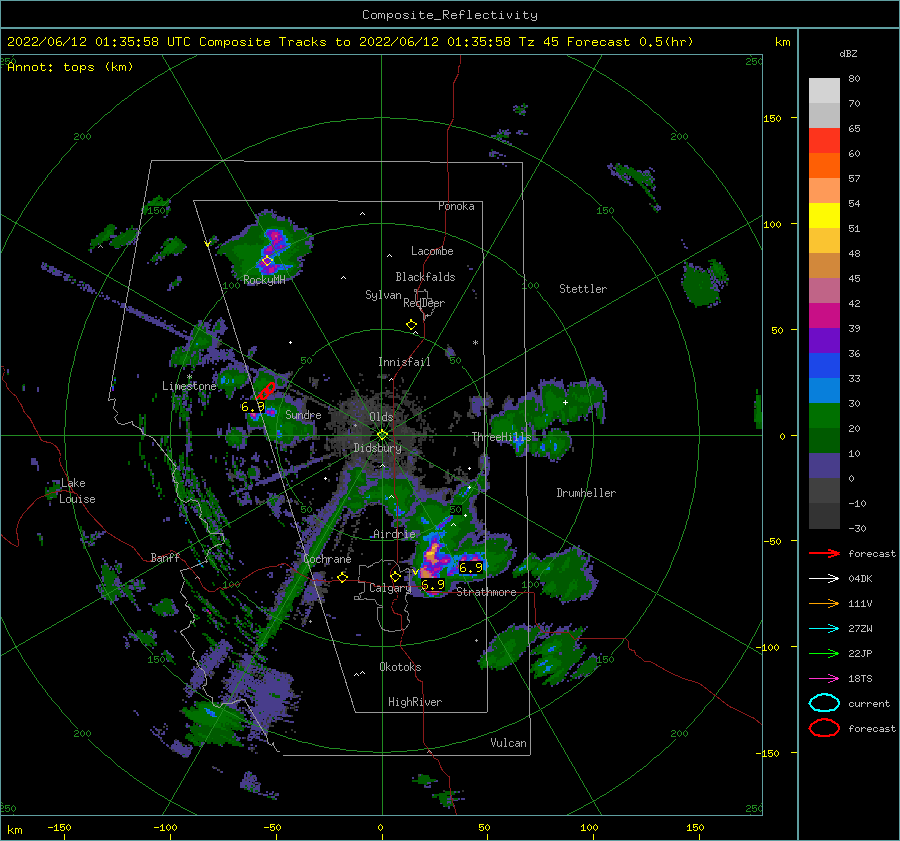900x841 pixels.
Task: Select the cyan current ellipse legend icon
Action: pyautogui.click(x=824, y=703)
